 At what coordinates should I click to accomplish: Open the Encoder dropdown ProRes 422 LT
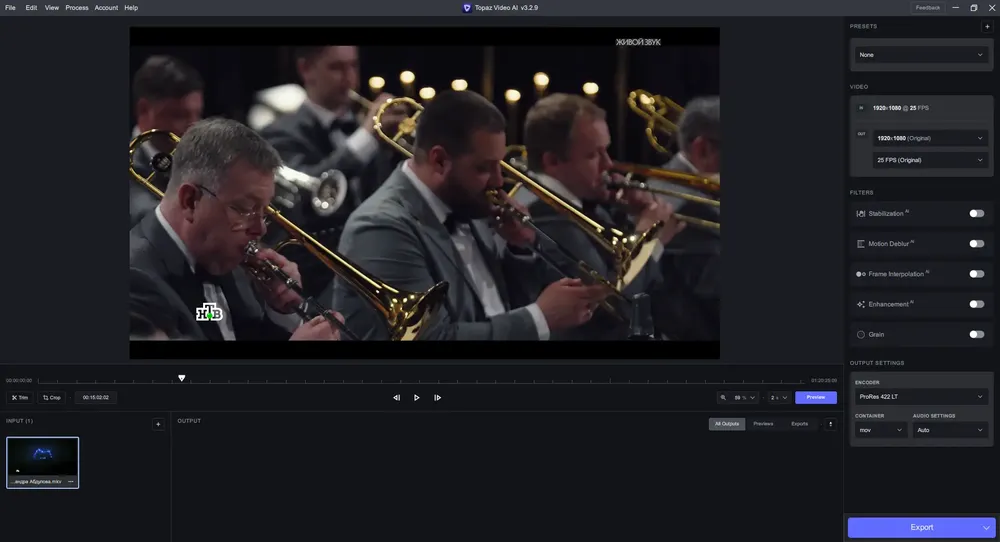(921, 397)
